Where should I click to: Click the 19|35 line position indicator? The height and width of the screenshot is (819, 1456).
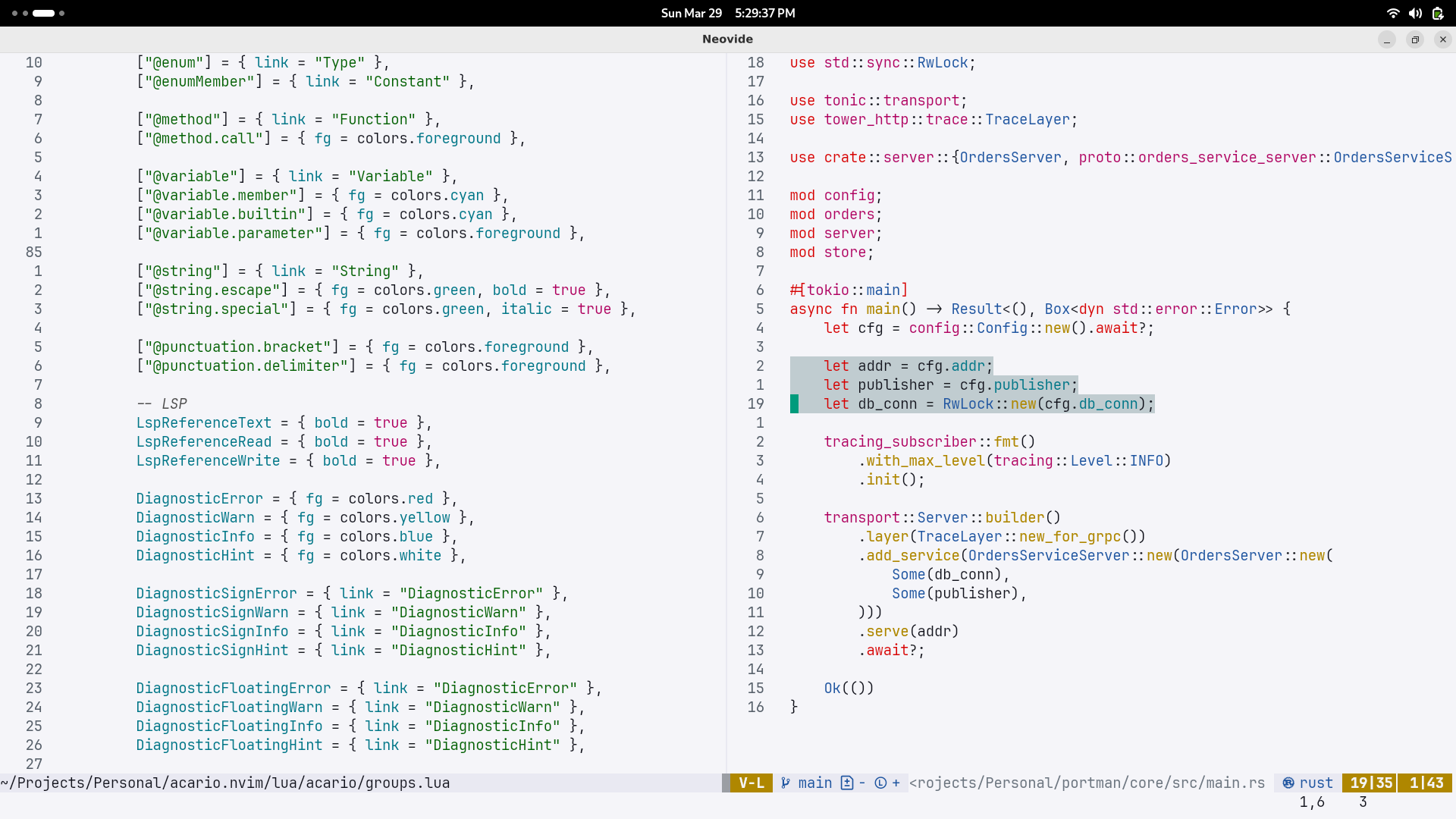tap(1370, 783)
